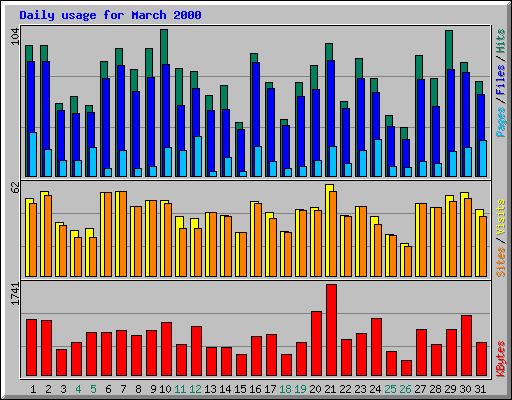Select the green weekend day 18 label
Image resolution: width=512 pixels, height=400 pixels.
point(285,389)
